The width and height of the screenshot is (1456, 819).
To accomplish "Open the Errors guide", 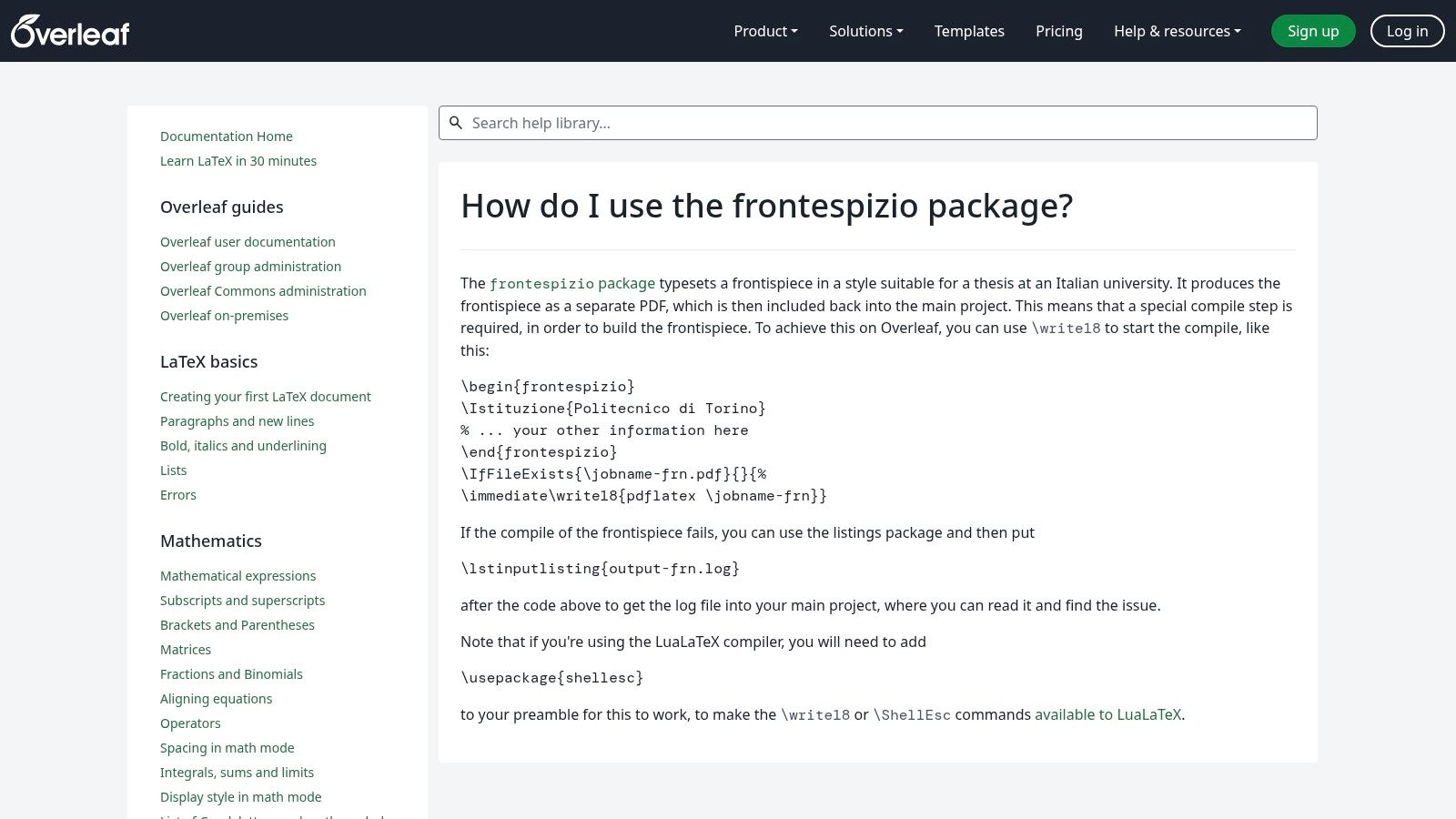I will 177,495.
